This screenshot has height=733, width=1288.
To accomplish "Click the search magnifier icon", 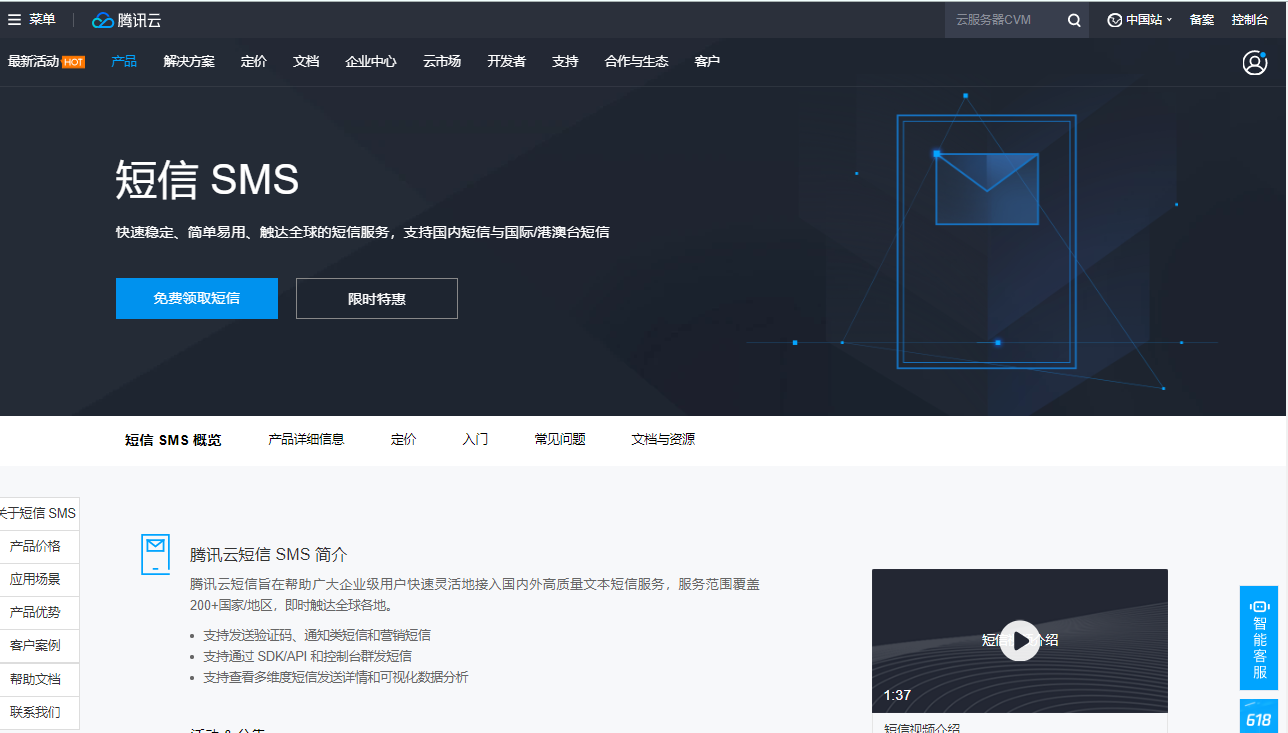I will pos(1074,20).
